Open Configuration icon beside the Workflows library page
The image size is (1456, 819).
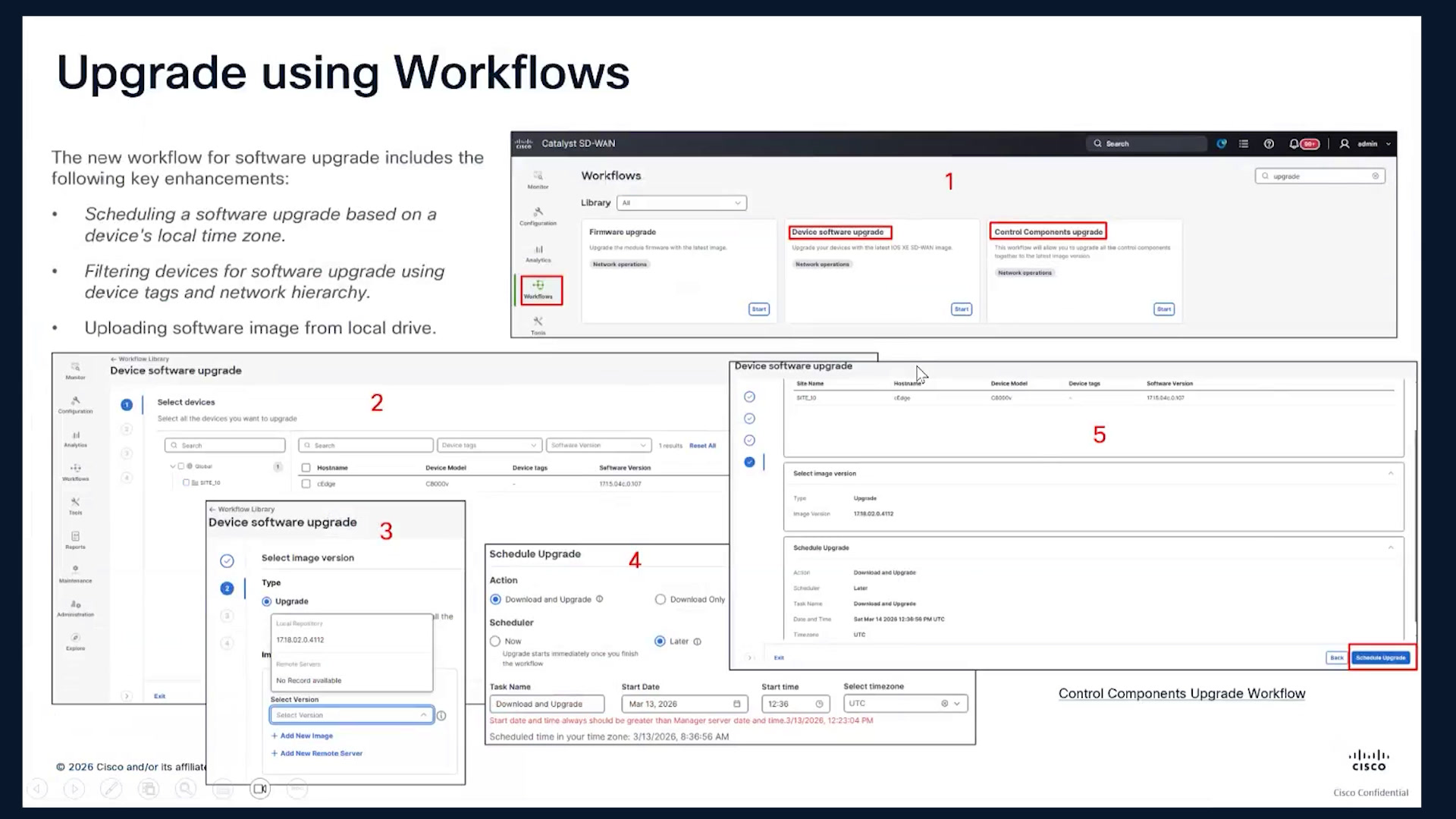(x=538, y=216)
